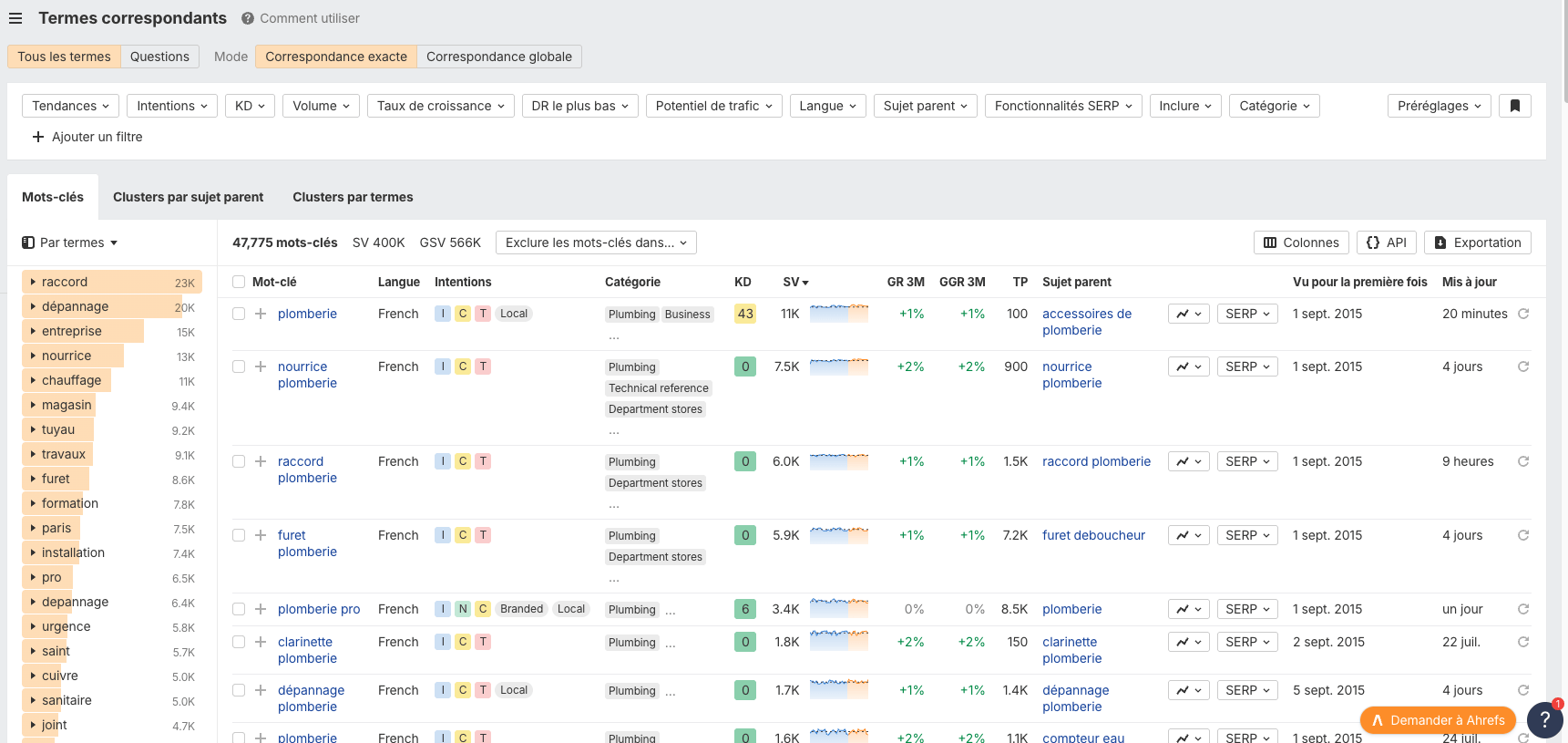Open the Volume filter dropdown
1568x743 pixels.
pyautogui.click(x=321, y=106)
